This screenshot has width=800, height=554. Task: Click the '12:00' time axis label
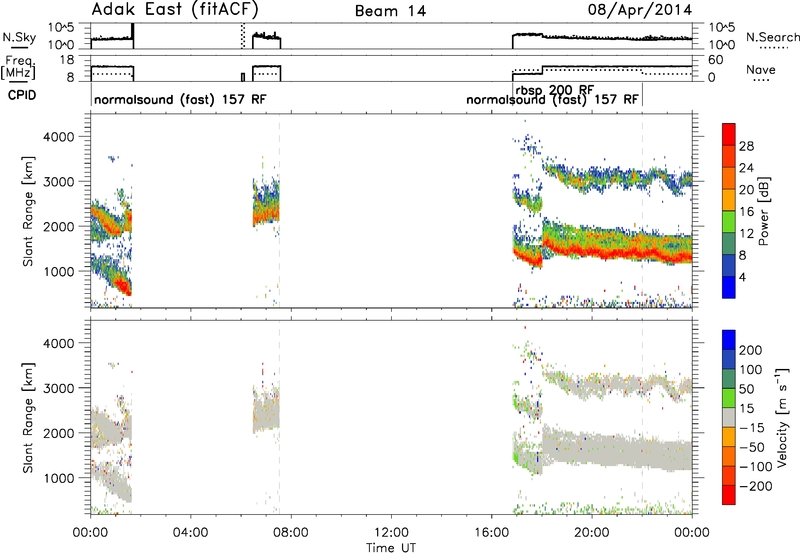pos(391,533)
